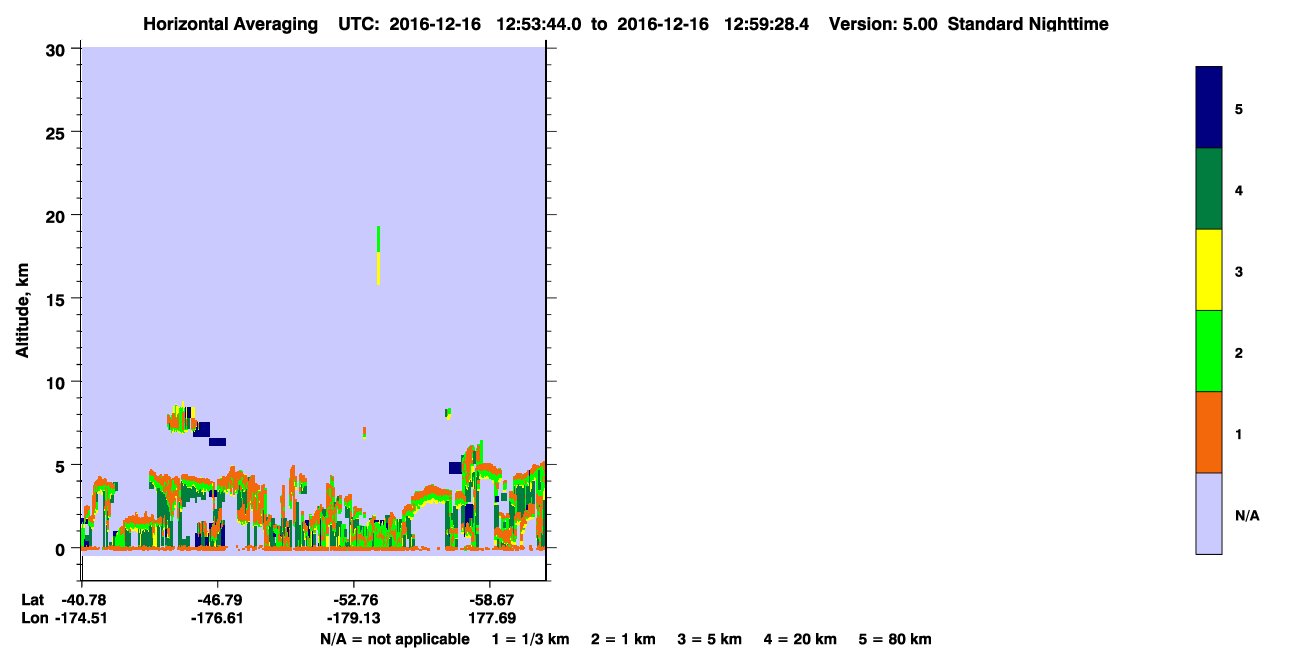1300x667 pixels.
Task: Click 'N/A = not applicable' legend text
Action: (x=395, y=639)
